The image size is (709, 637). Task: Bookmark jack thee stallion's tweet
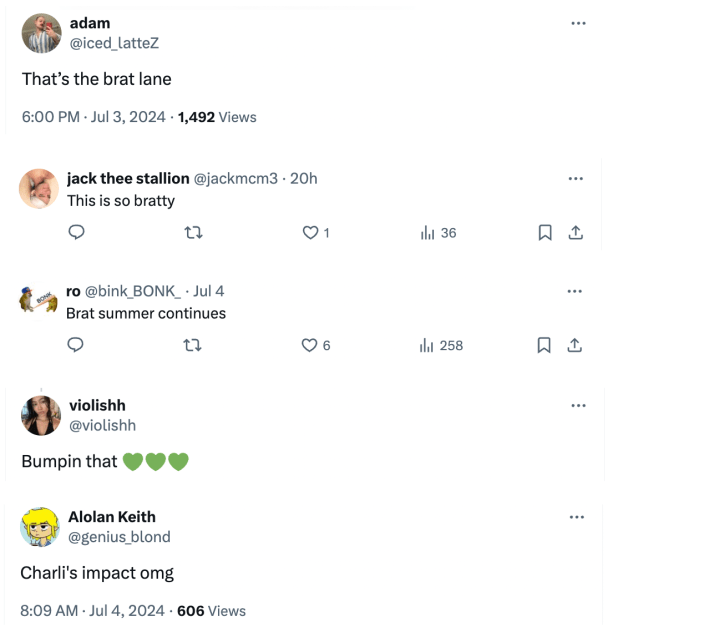[545, 233]
